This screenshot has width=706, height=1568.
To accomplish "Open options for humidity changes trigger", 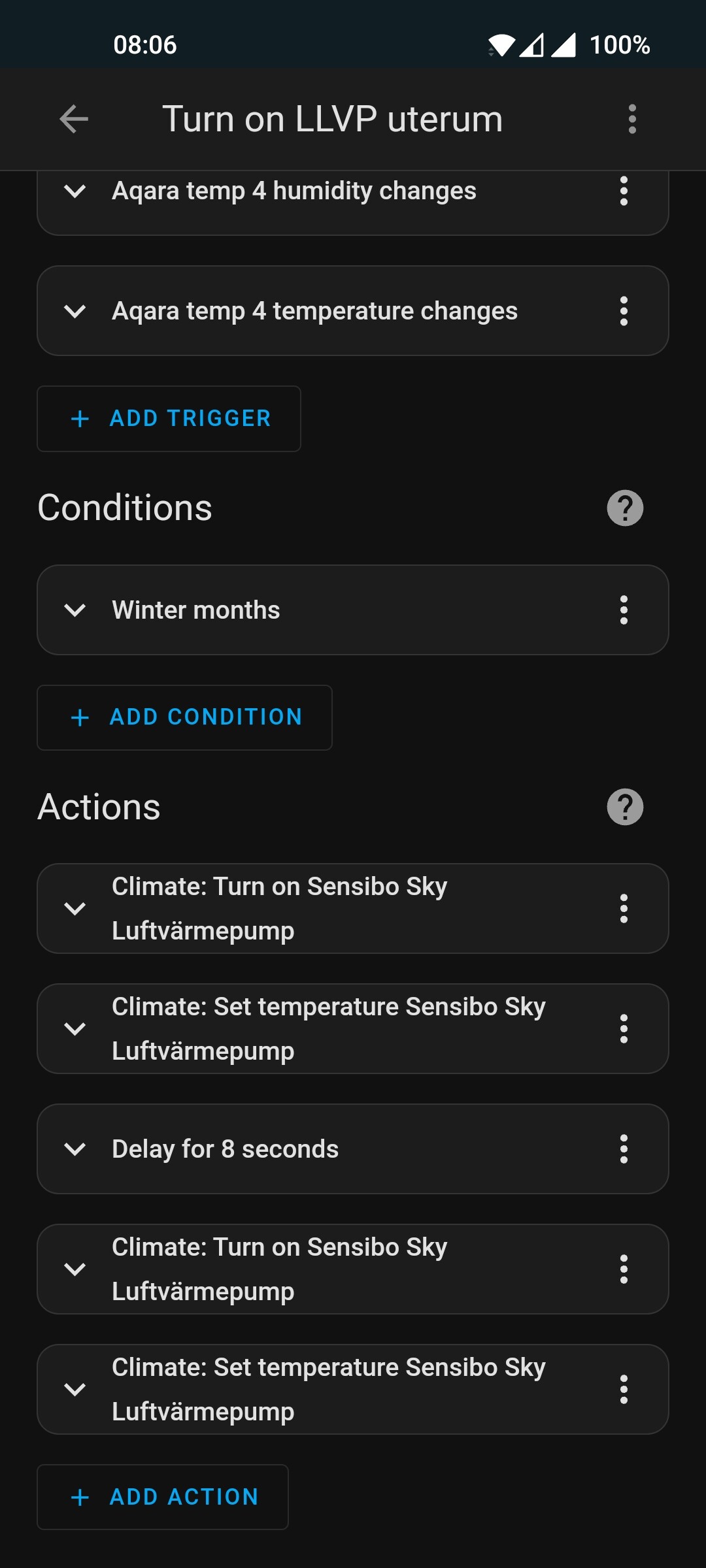I will [624, 191].
